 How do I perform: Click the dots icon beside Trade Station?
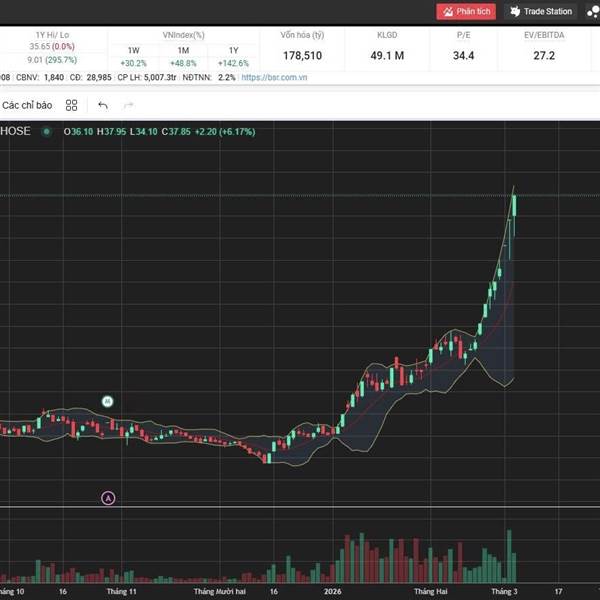(593, 11)
